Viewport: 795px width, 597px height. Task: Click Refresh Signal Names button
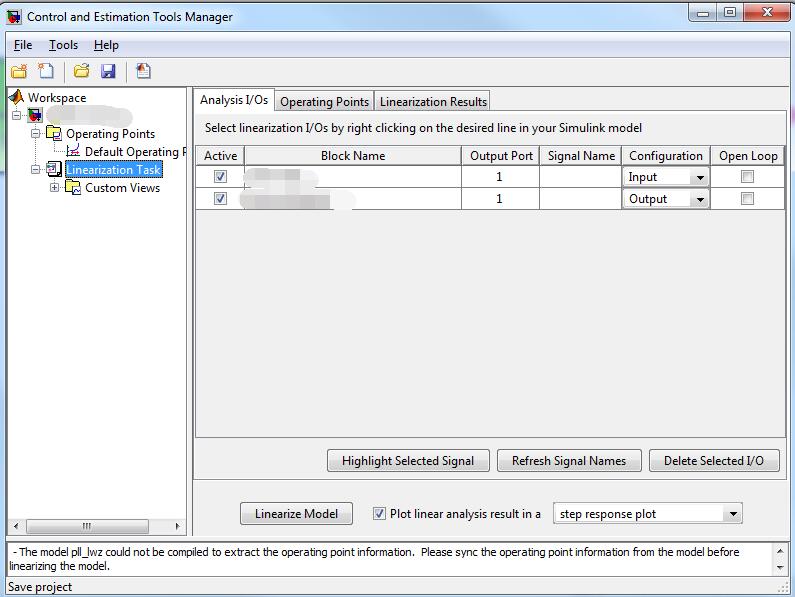[x=569, y=461]
